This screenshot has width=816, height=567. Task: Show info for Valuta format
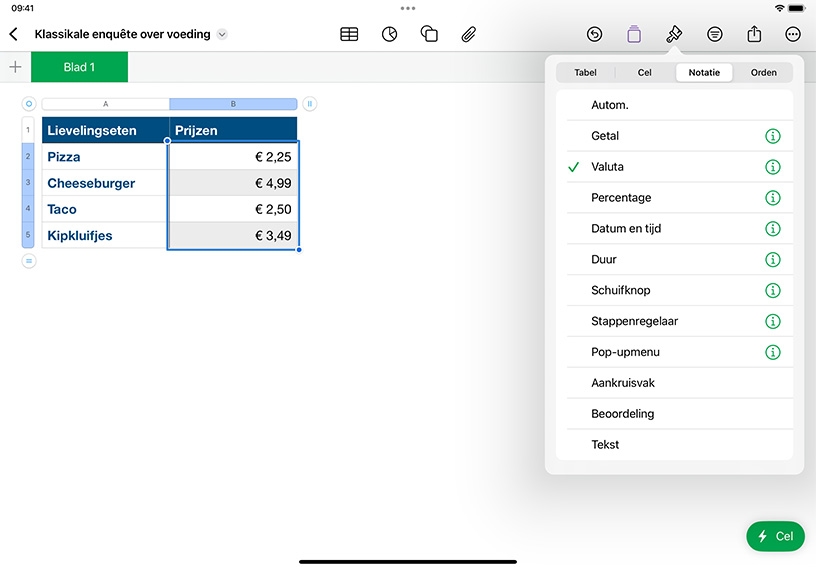click(x=773, y=167)
